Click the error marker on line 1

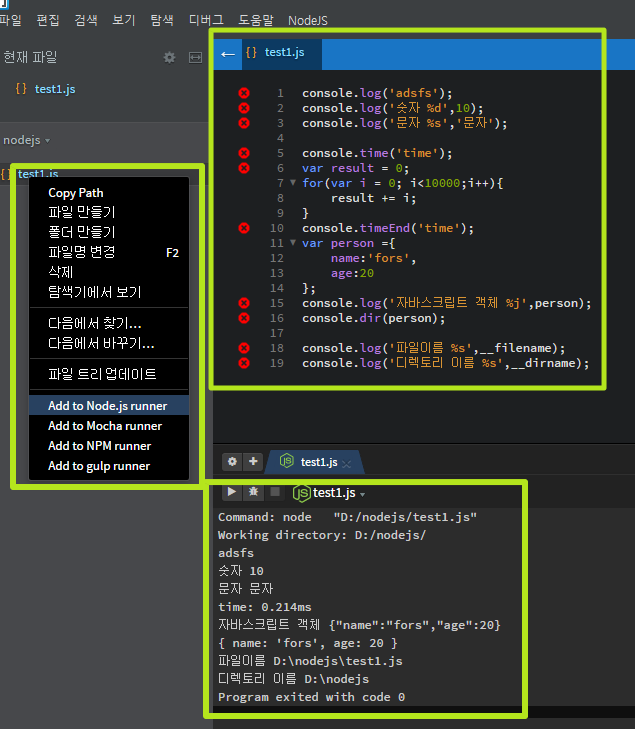point(244,93)
